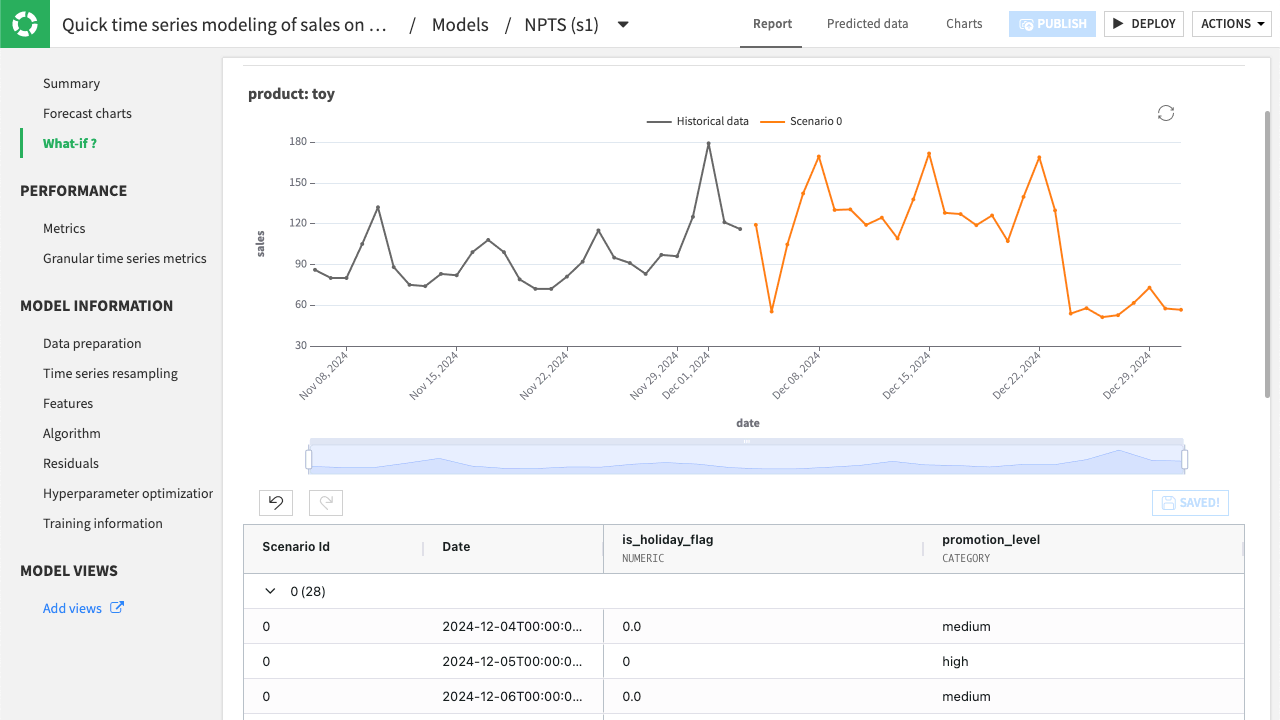This screenshot has width=1280, height=720.
Task: Click the external-link icon next to Add views
Action: 114,607
